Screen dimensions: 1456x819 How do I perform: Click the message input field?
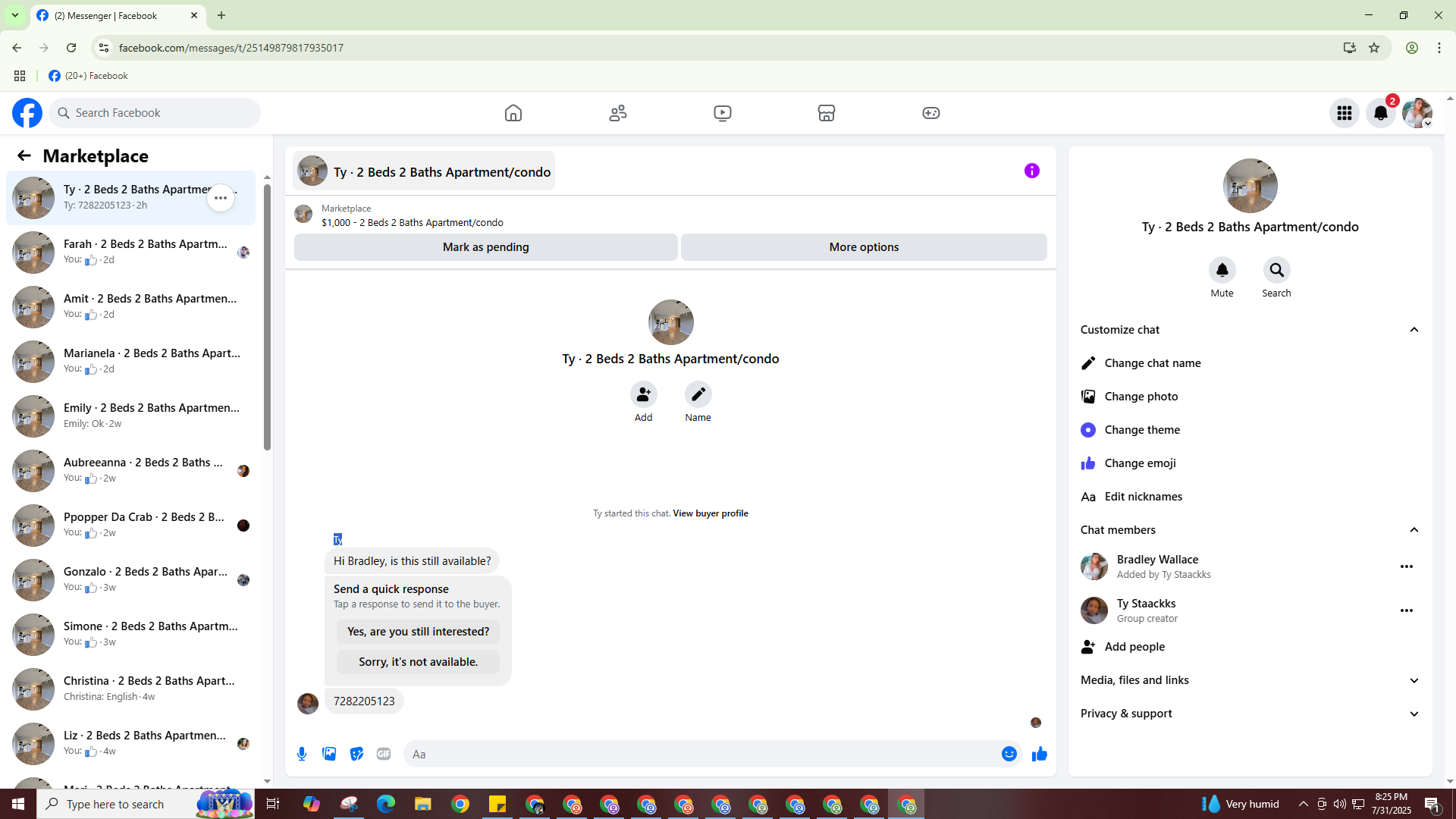[x=698, y=754]
